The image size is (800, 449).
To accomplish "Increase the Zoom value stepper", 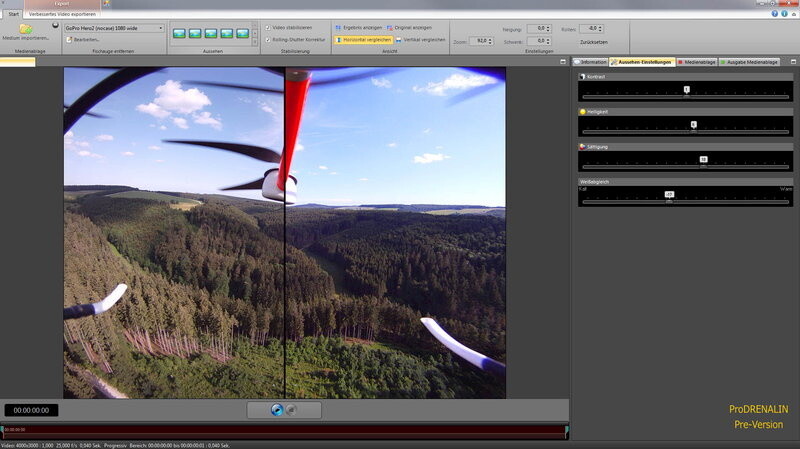I will click(491, 39).
